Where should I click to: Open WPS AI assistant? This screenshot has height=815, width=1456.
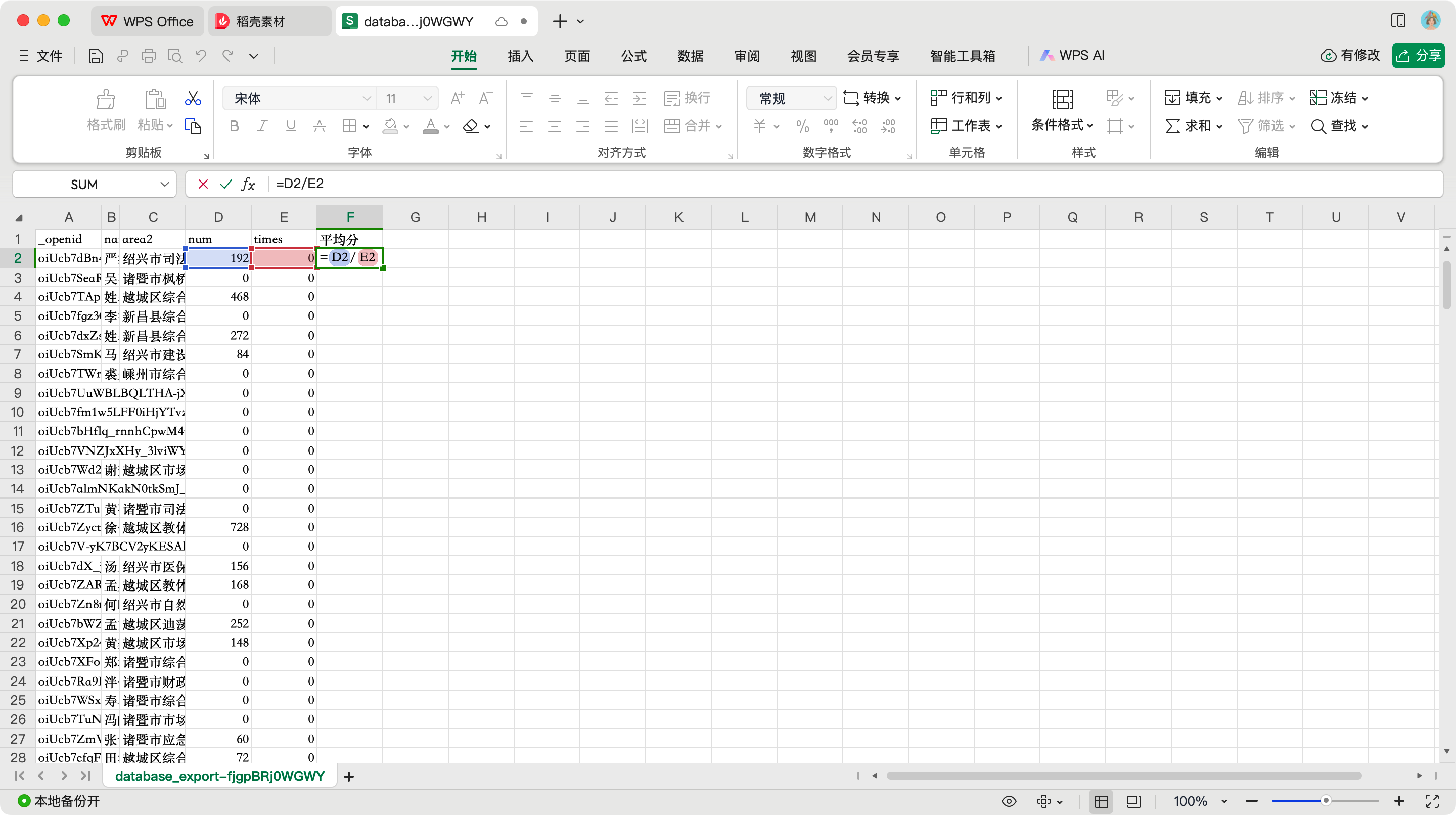[1072, 56]
